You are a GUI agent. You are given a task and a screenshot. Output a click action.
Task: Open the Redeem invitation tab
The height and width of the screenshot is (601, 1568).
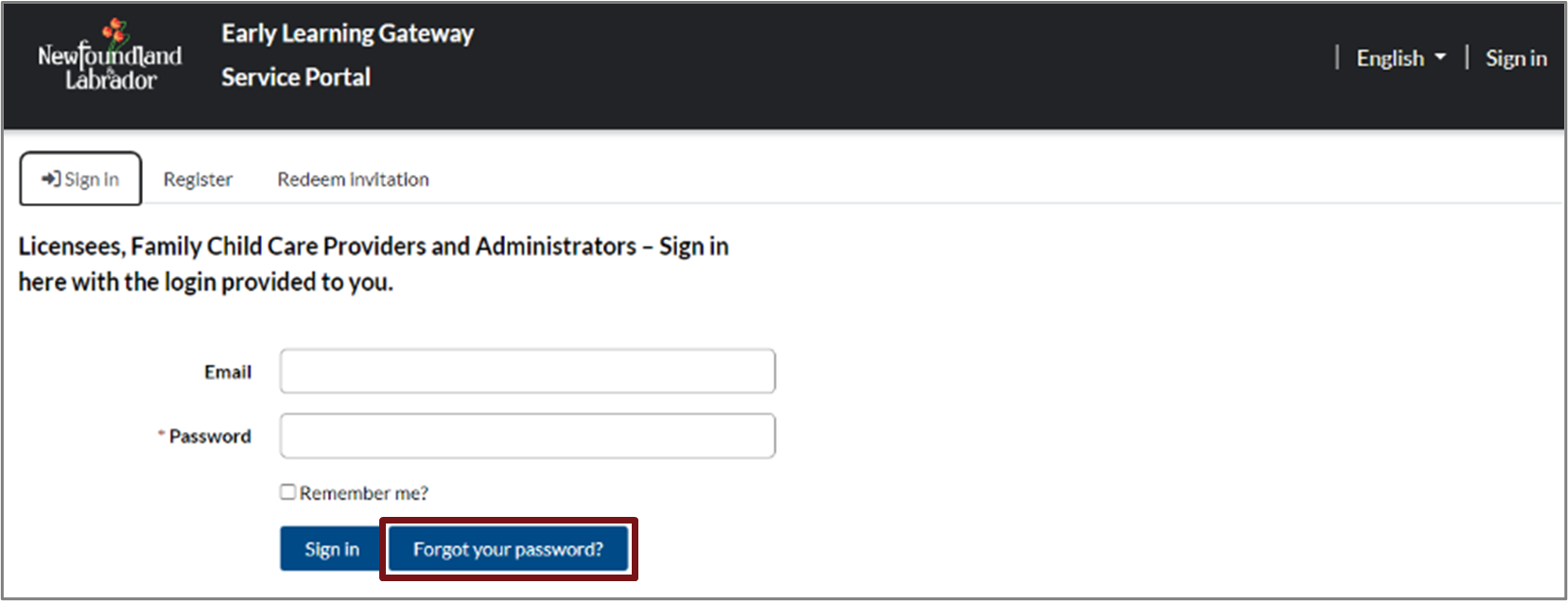tap(353, 180)
